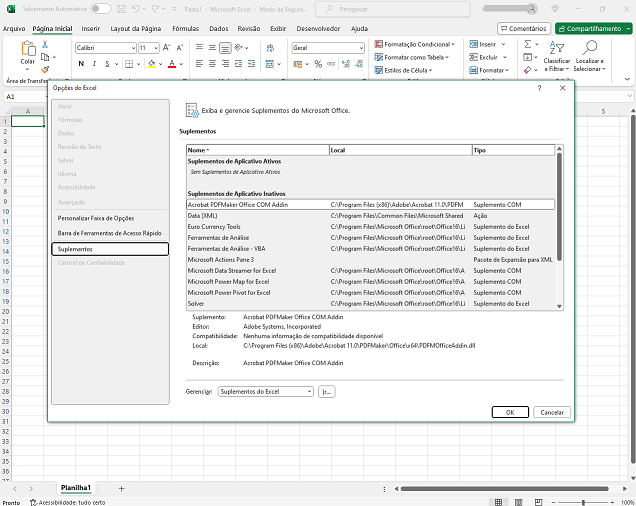
Task: Click OK in Opções do Excel dialog
Action: point(510,412)
